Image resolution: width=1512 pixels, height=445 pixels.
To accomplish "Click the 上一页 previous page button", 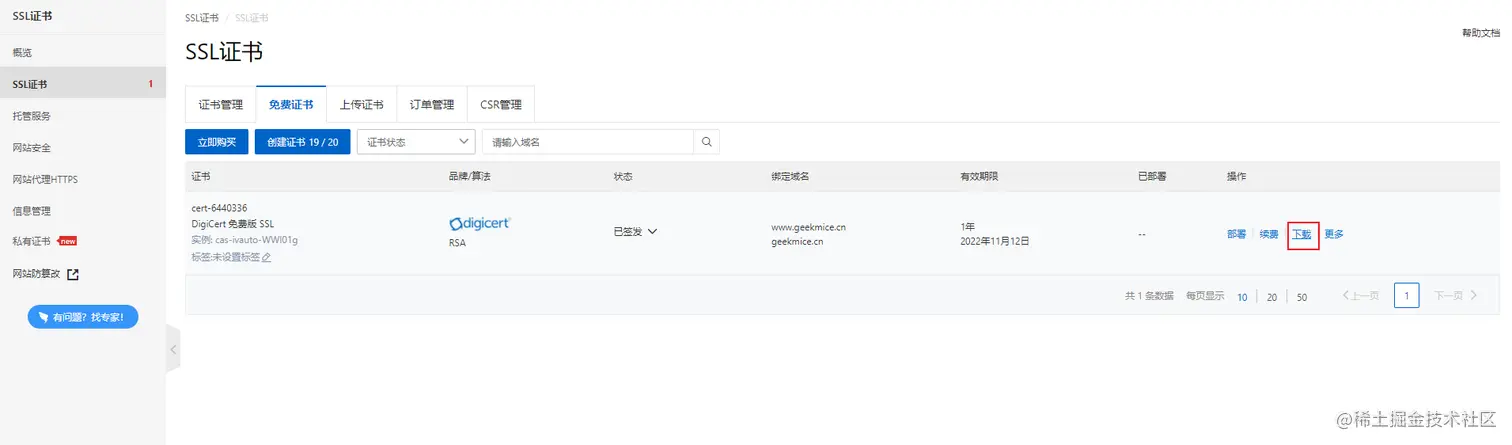I will coord(1360,296).
